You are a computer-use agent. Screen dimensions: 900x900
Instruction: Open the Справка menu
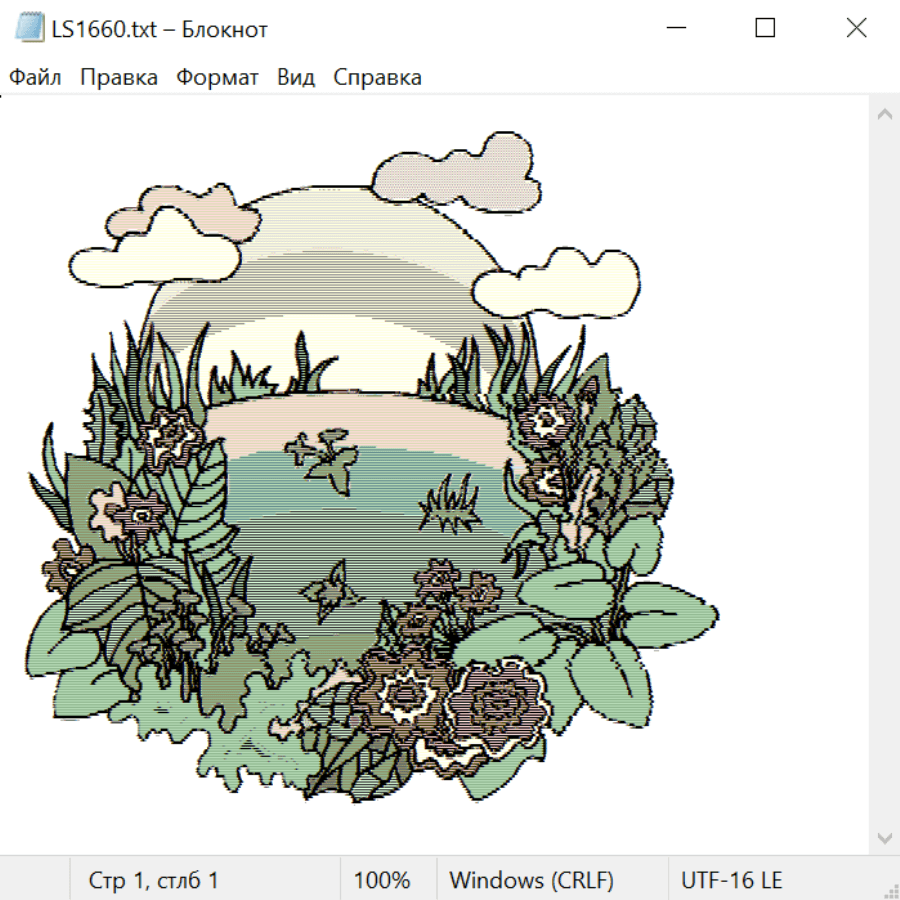tap(377, 77)
